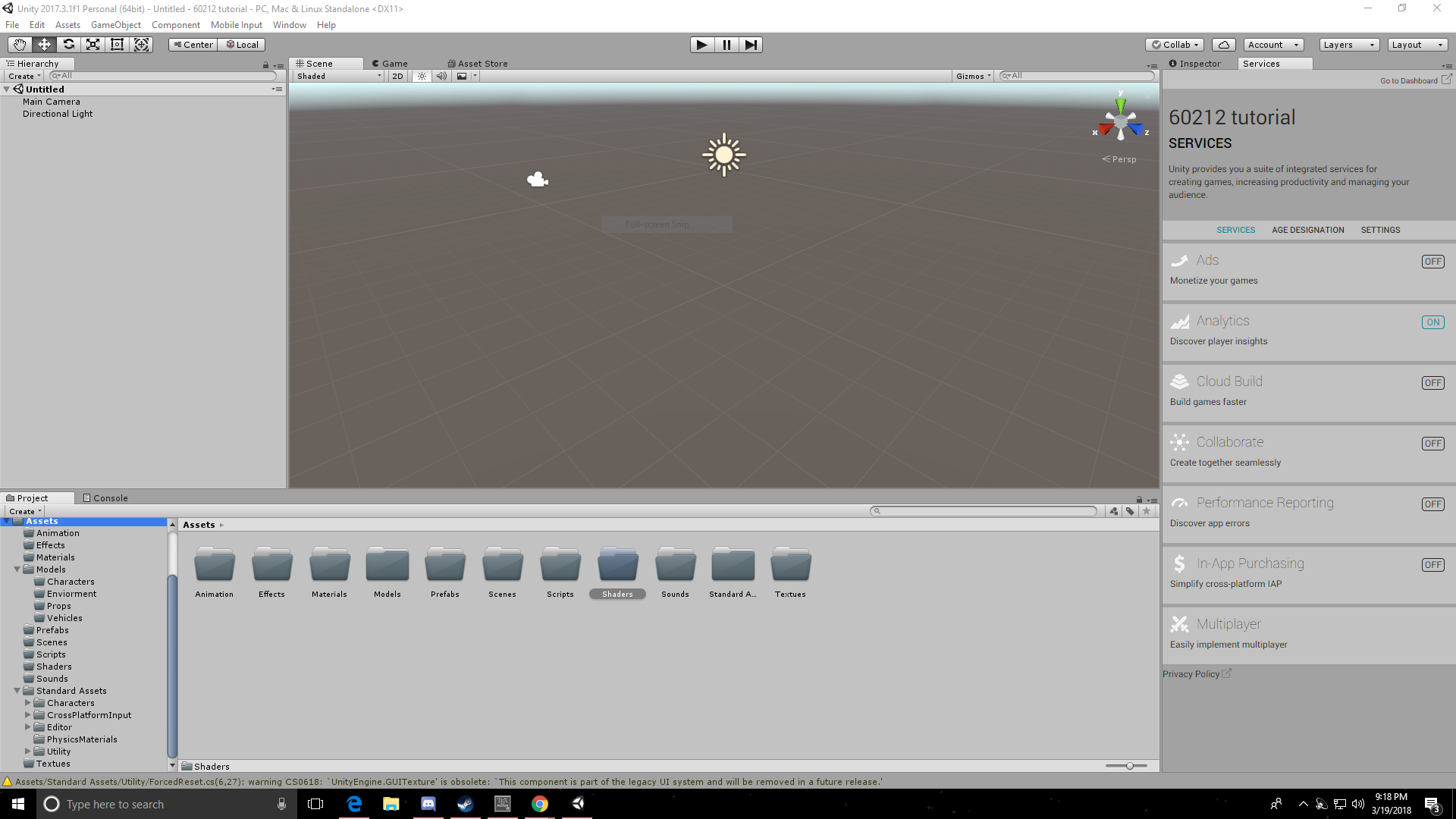Viewport: 1456px width, 819px height.
Task: Toggle Local handle rotation button
Action: [x=242, y=45]
